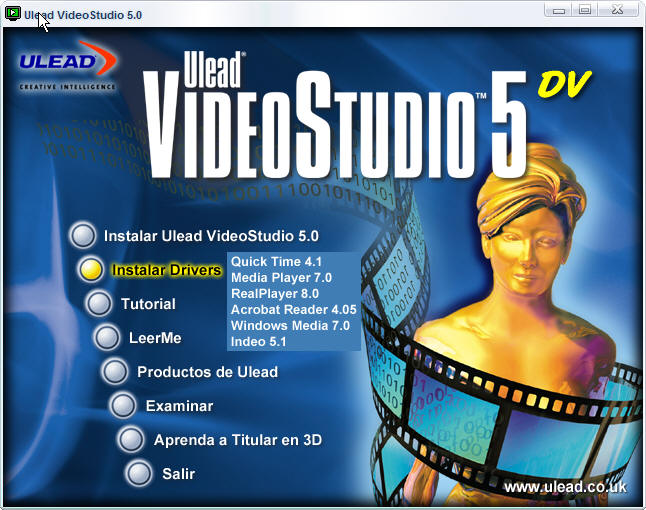Select the round button beside Productos de Ulead
This screenshot has width=646, height=510.
point(116,371)
